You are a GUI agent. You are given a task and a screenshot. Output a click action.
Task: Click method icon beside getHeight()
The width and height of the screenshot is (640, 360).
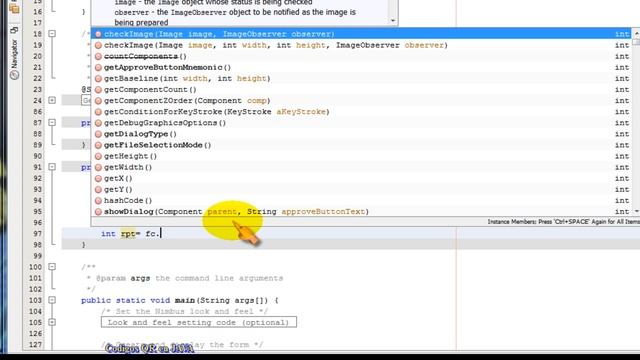(x=98, y=156)
